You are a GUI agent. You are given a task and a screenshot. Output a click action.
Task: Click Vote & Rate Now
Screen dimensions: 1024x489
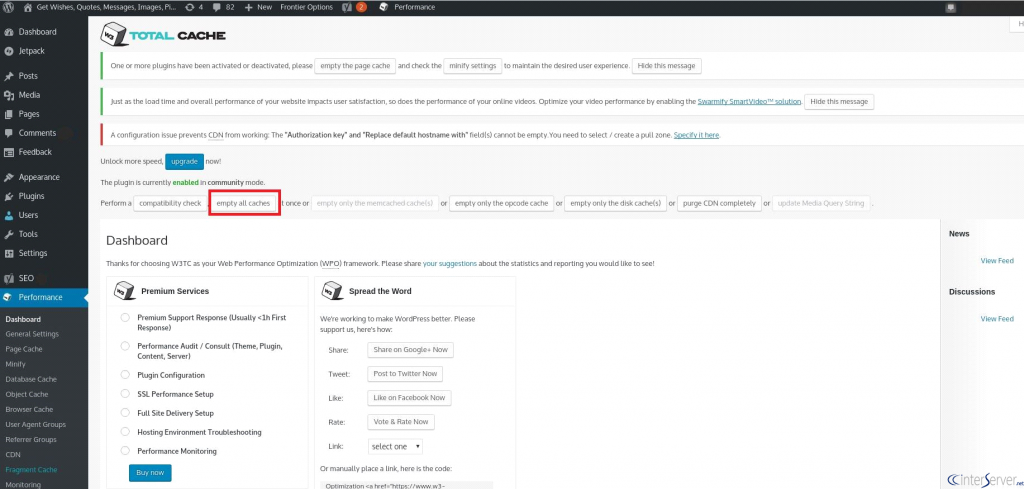click(x=401, y=422)
